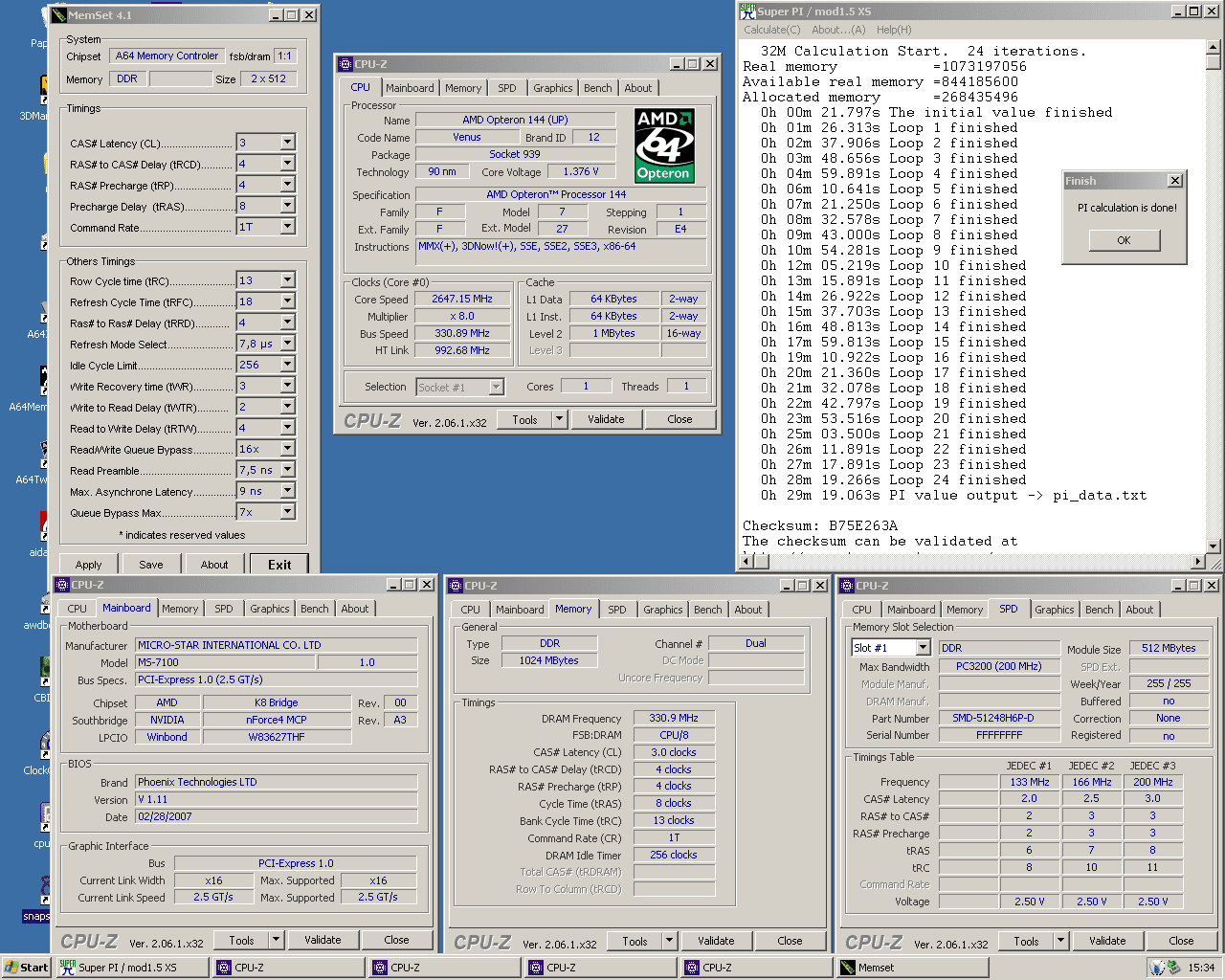Click the system tray clock 15:34
The width and height of the screenshot is (1225, 980).
(1201, 968)
